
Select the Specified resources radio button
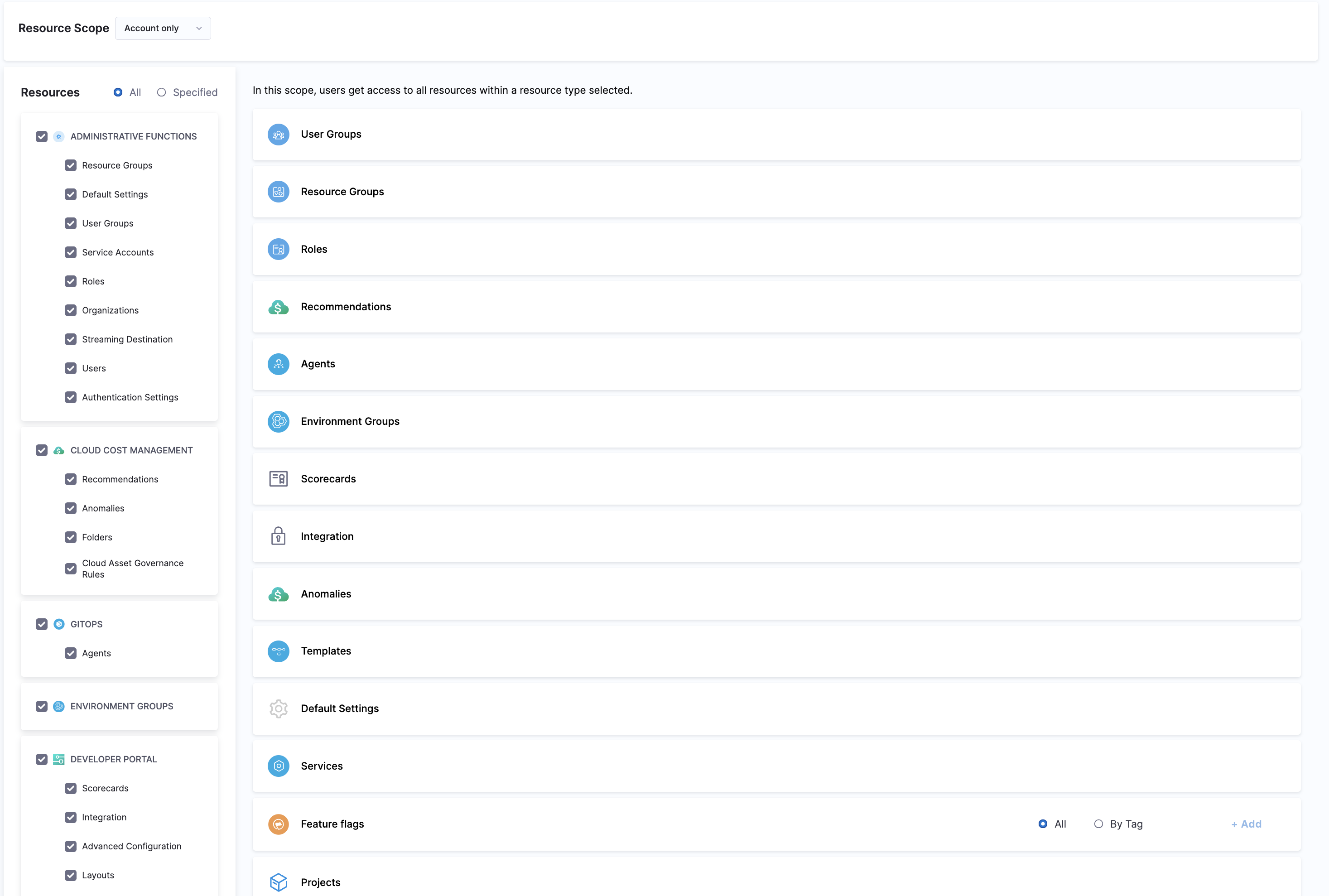pyautogui.click(x=162, y=92)
